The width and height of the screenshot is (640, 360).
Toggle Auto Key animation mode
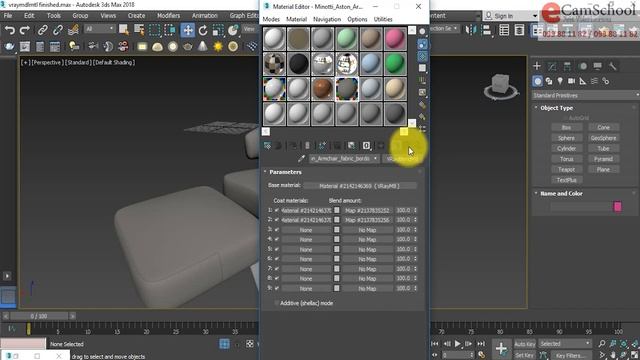tap(524, 344)
